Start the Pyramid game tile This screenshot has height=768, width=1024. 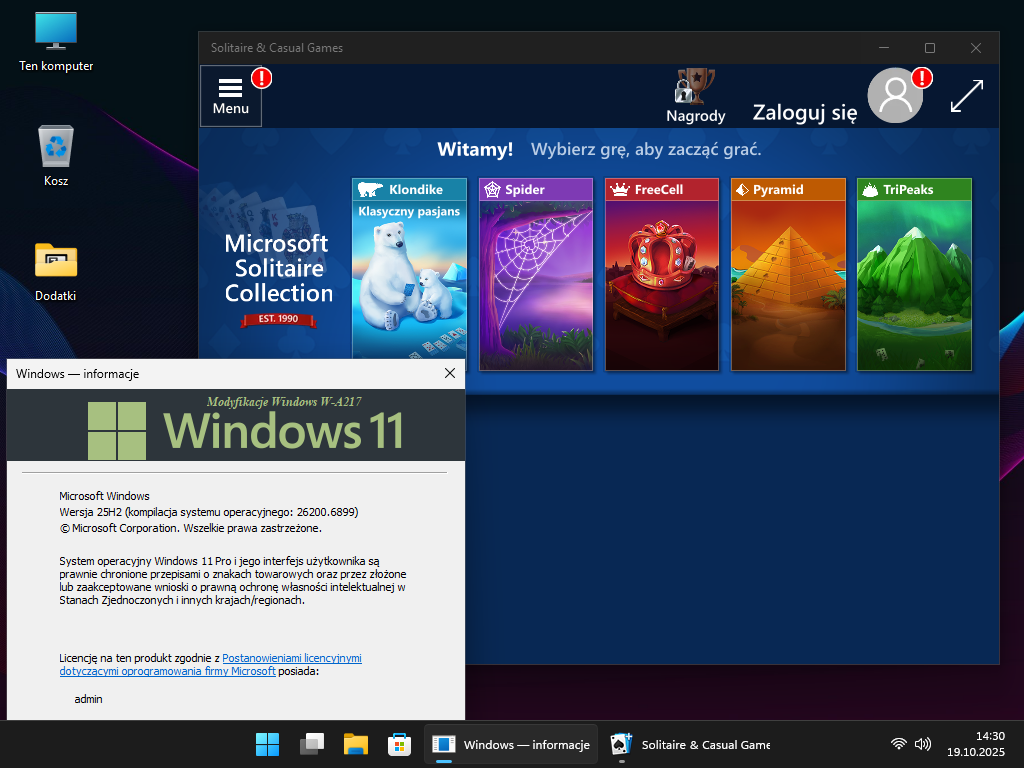[x=788, y=275]
